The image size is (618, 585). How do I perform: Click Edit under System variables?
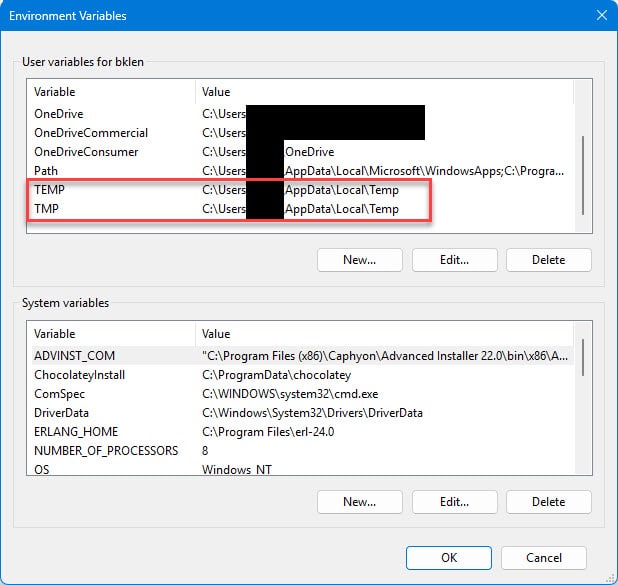tap(454, 501)
